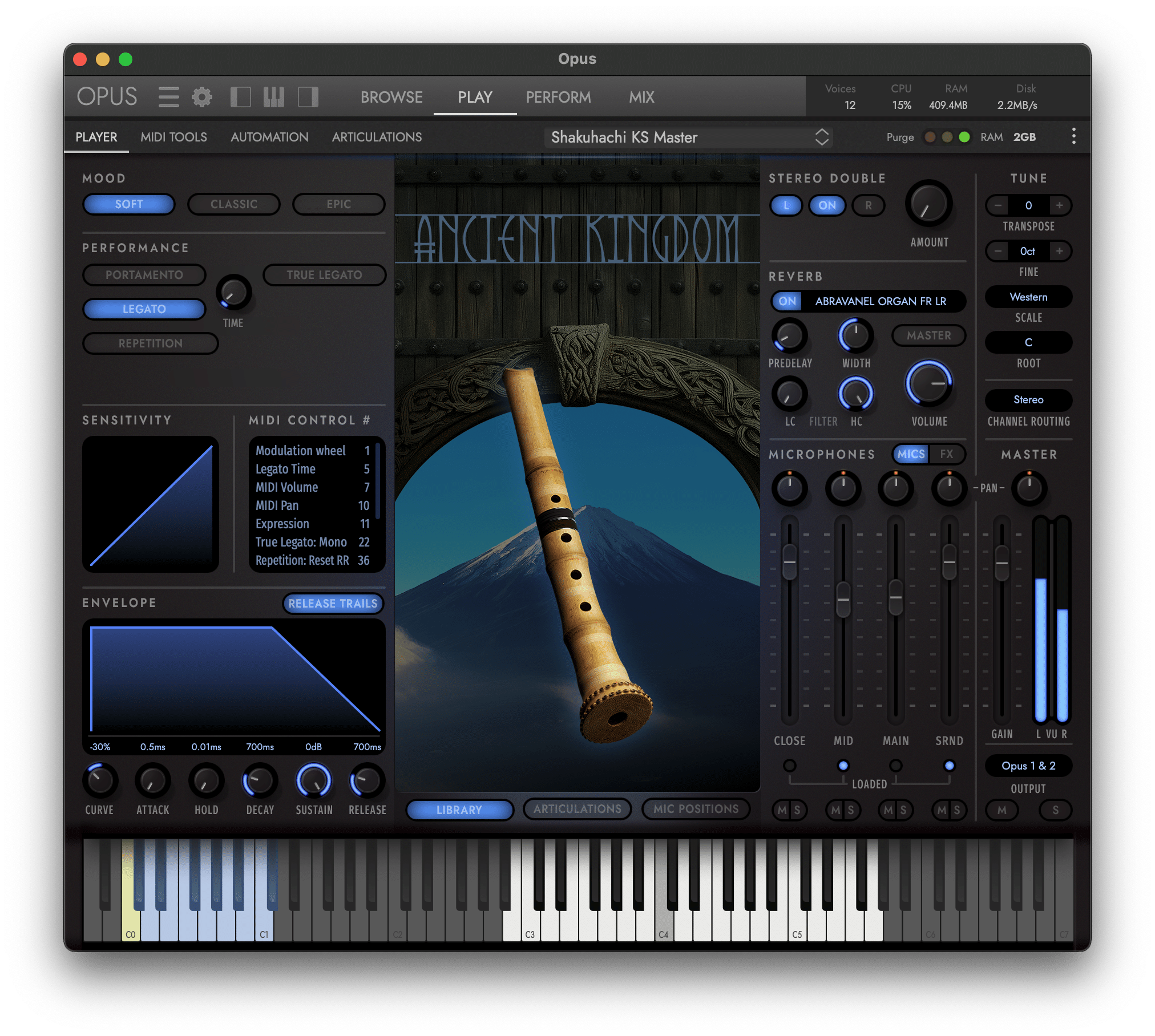
Task: Click the Main mic fader handle
Action: point(896,597)
